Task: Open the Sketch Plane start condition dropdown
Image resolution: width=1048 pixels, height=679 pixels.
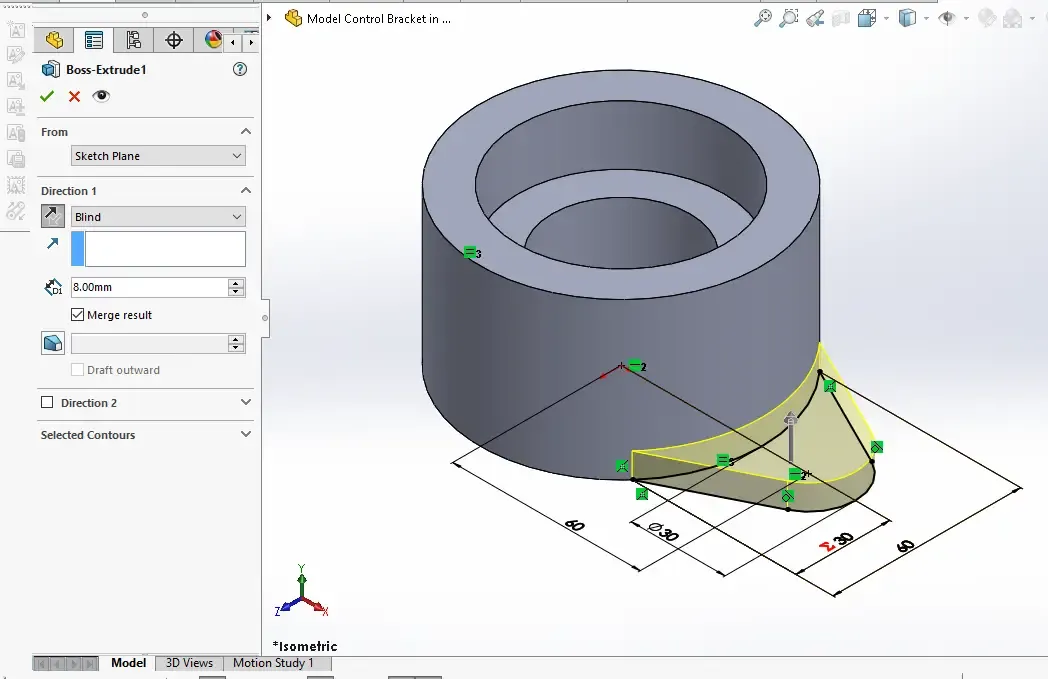Action: pyautogui.click(x=158, y=156)
